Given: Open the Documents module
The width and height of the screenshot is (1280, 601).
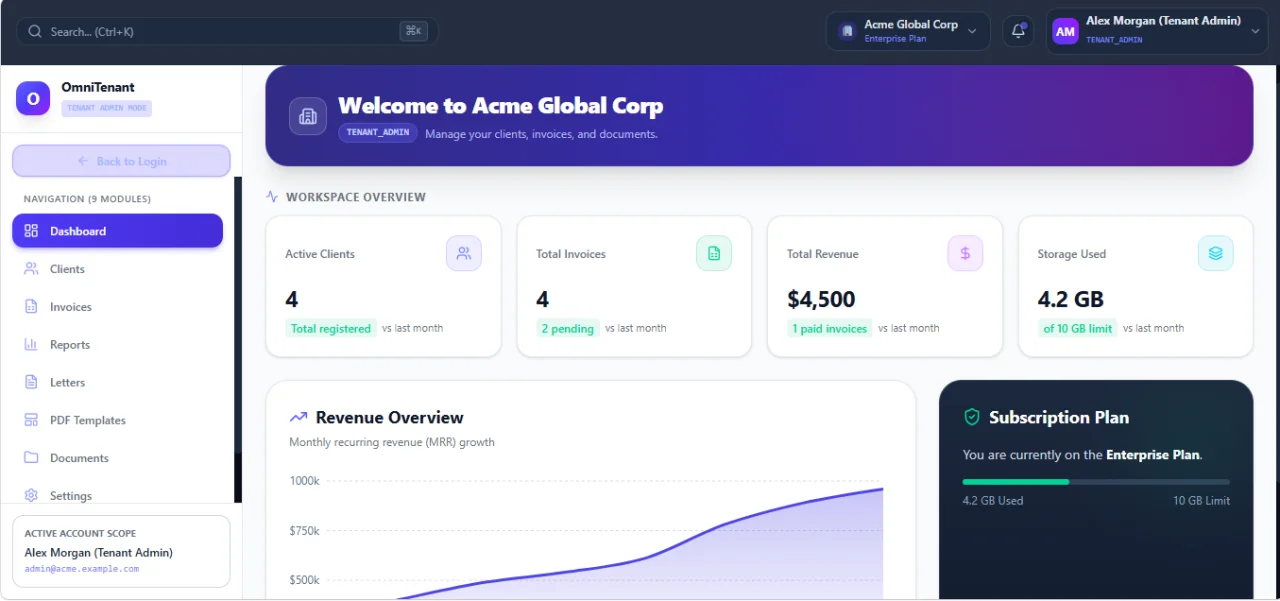Looking at the screenshot, I should coord(117,458).
